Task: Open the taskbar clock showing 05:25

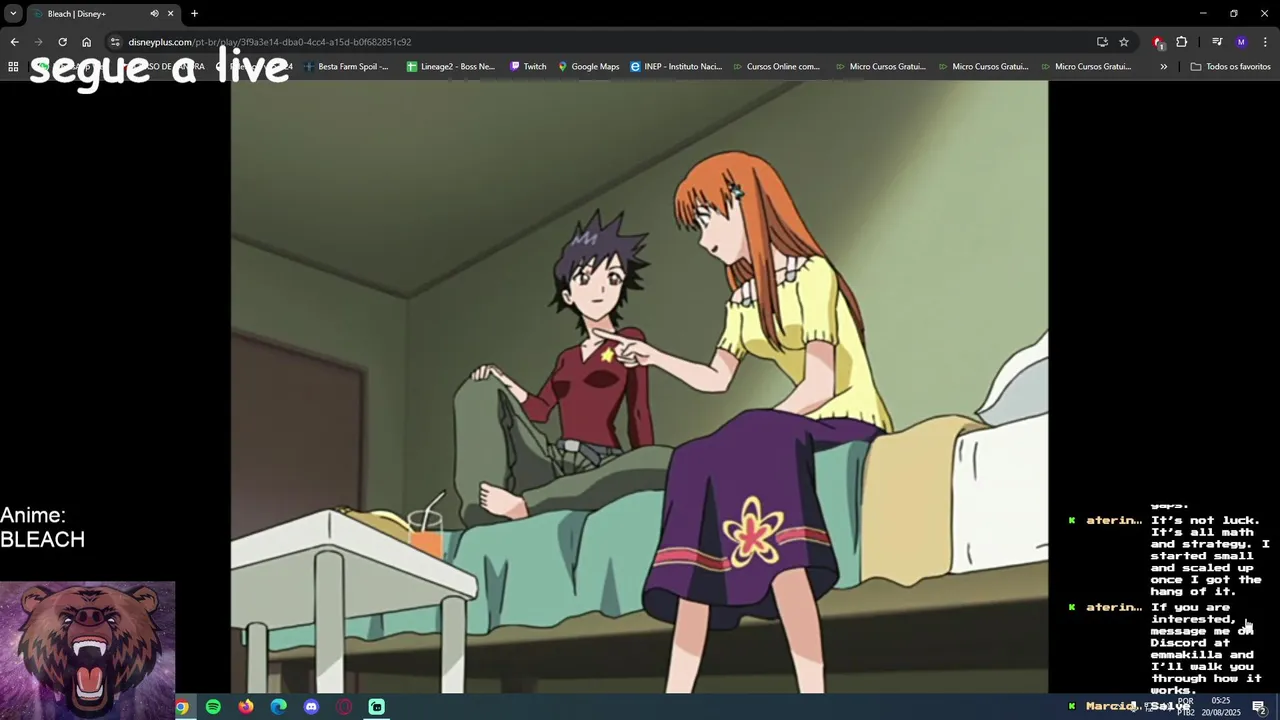Action: click(1220, 707)
